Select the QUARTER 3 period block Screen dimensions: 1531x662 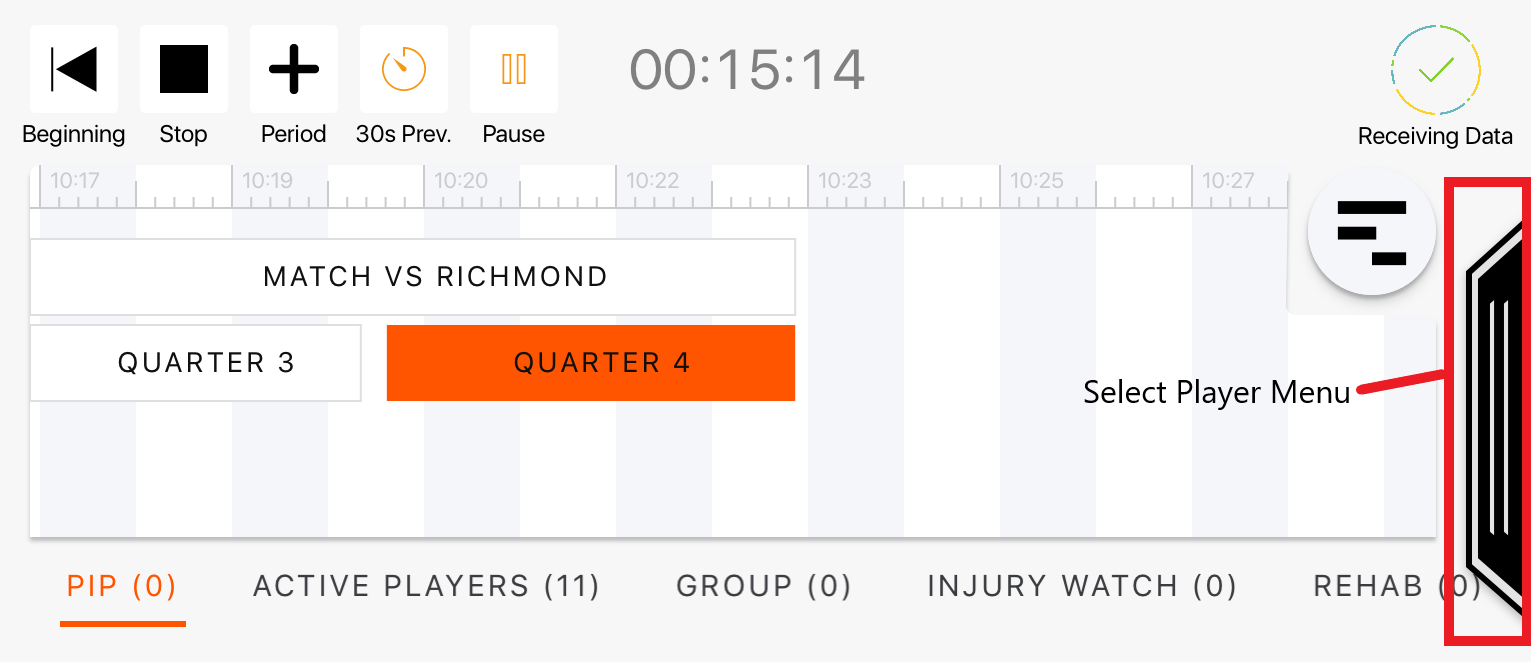[196, 363]
